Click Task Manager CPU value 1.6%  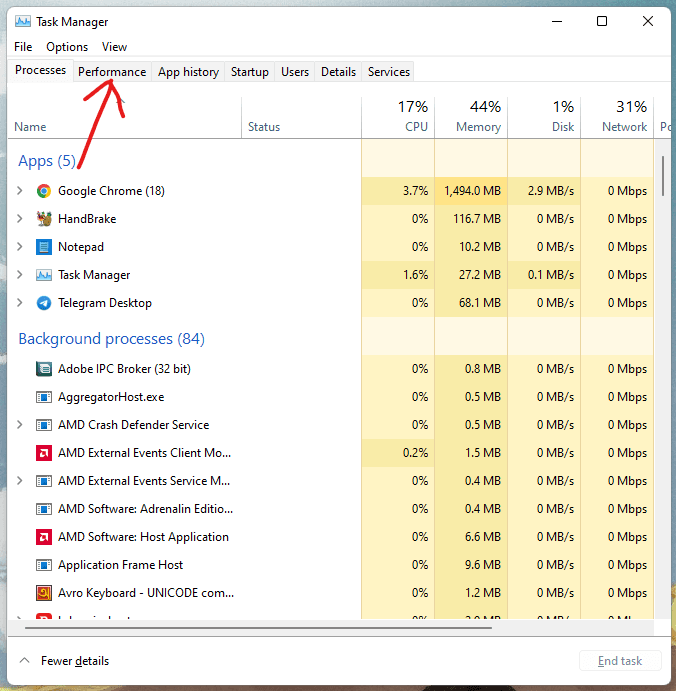(415, 275)
